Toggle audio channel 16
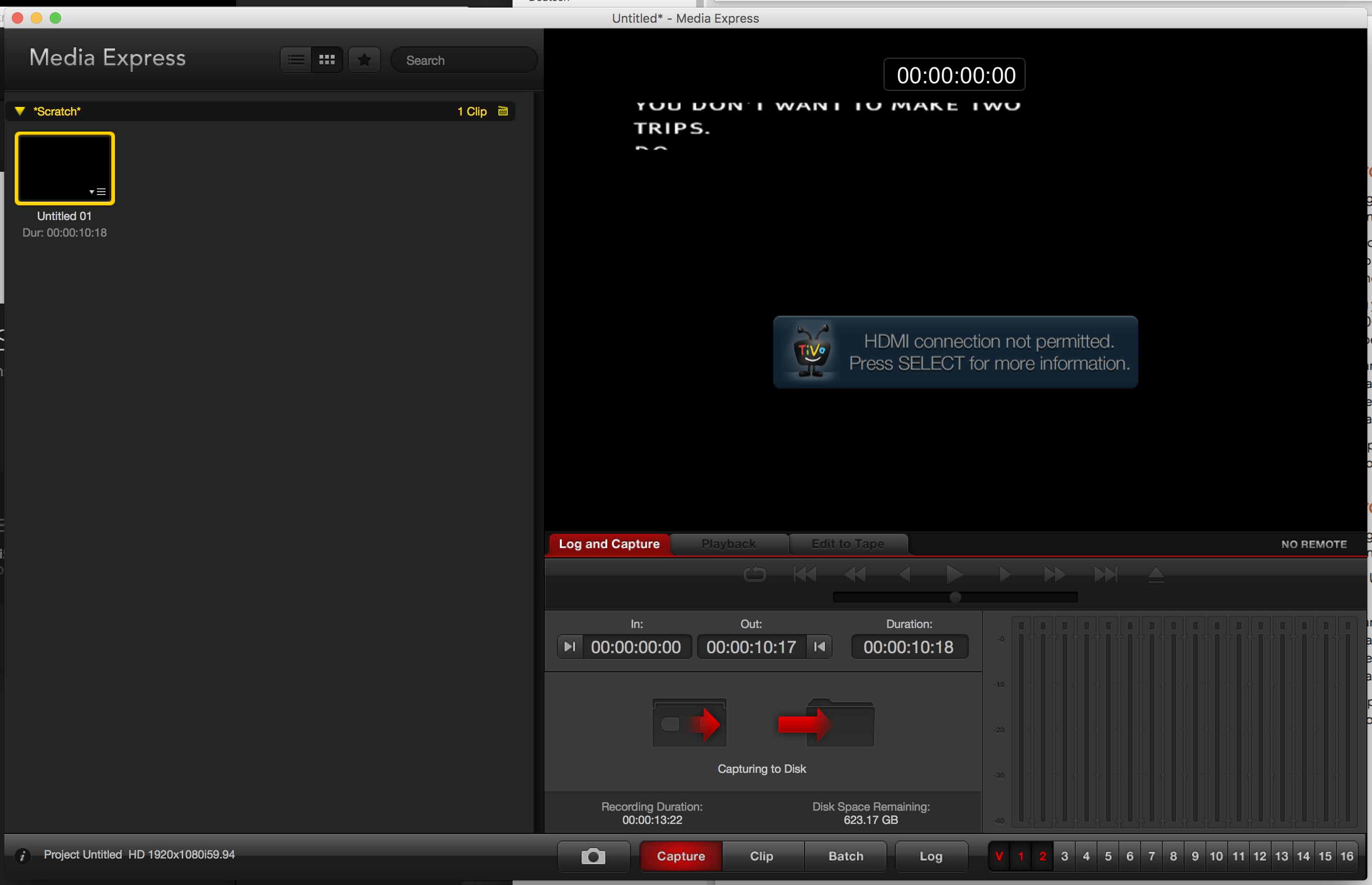 [1347, 856]
